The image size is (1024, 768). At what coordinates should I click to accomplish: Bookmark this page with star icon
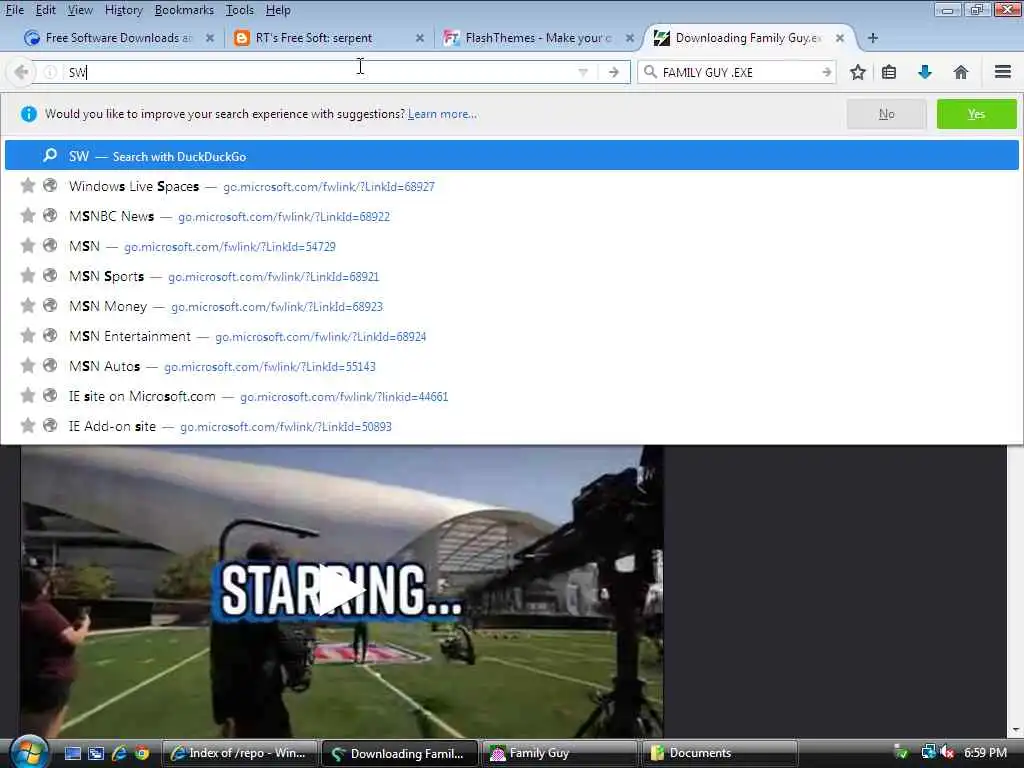pyautogui.click(x=857, y=72)
